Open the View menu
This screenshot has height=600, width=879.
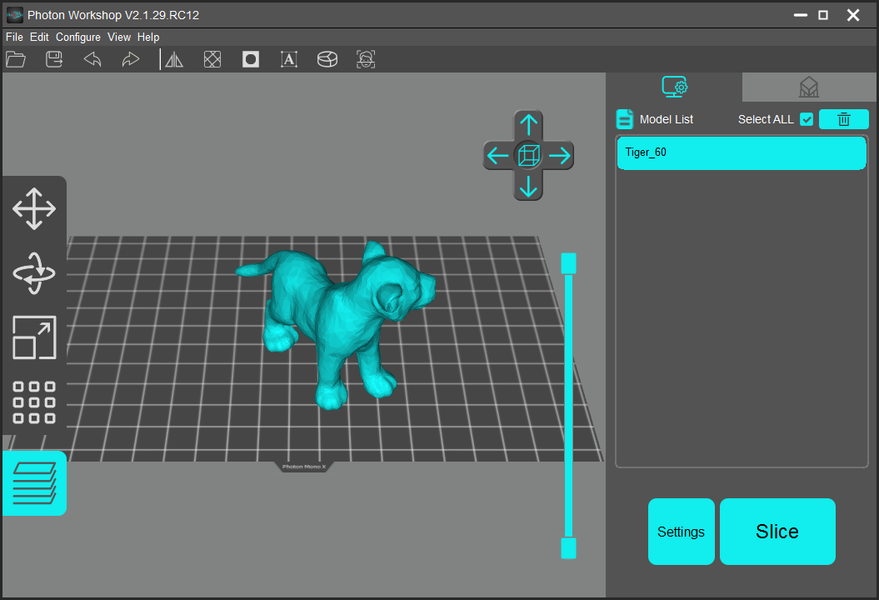119,37
